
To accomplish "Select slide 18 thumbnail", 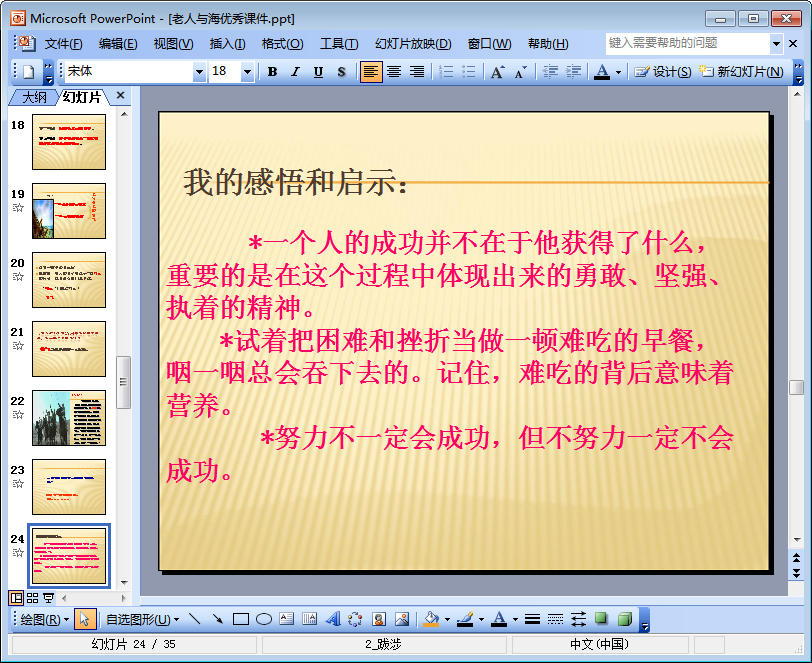I will 69,142.
